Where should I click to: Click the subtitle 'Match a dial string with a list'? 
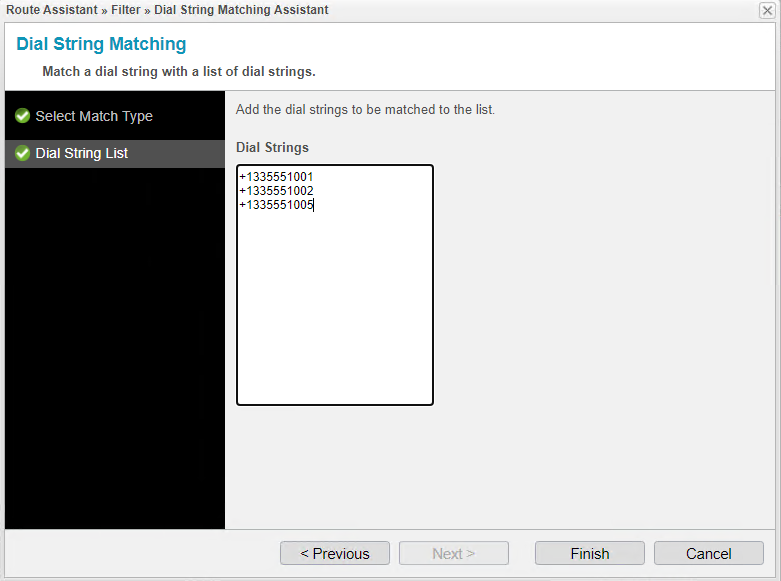(x=179, y=72)
